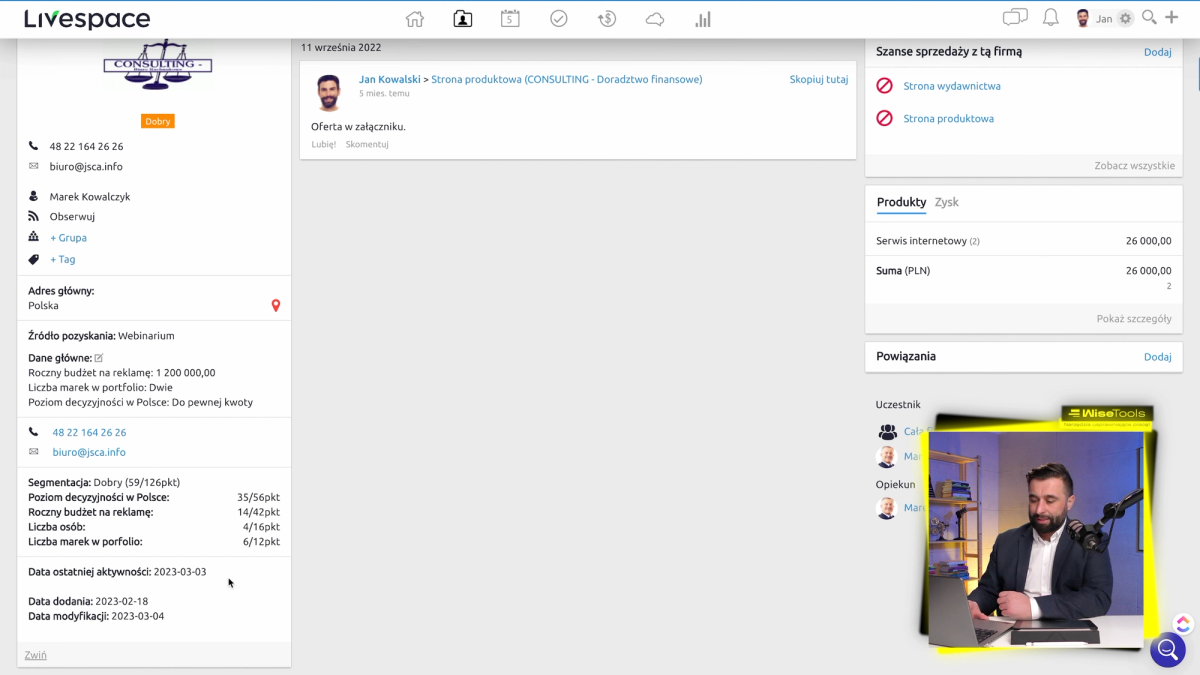Click the edit pencil next to Dane główne
1200x675 pixels.
pos(99,358)
